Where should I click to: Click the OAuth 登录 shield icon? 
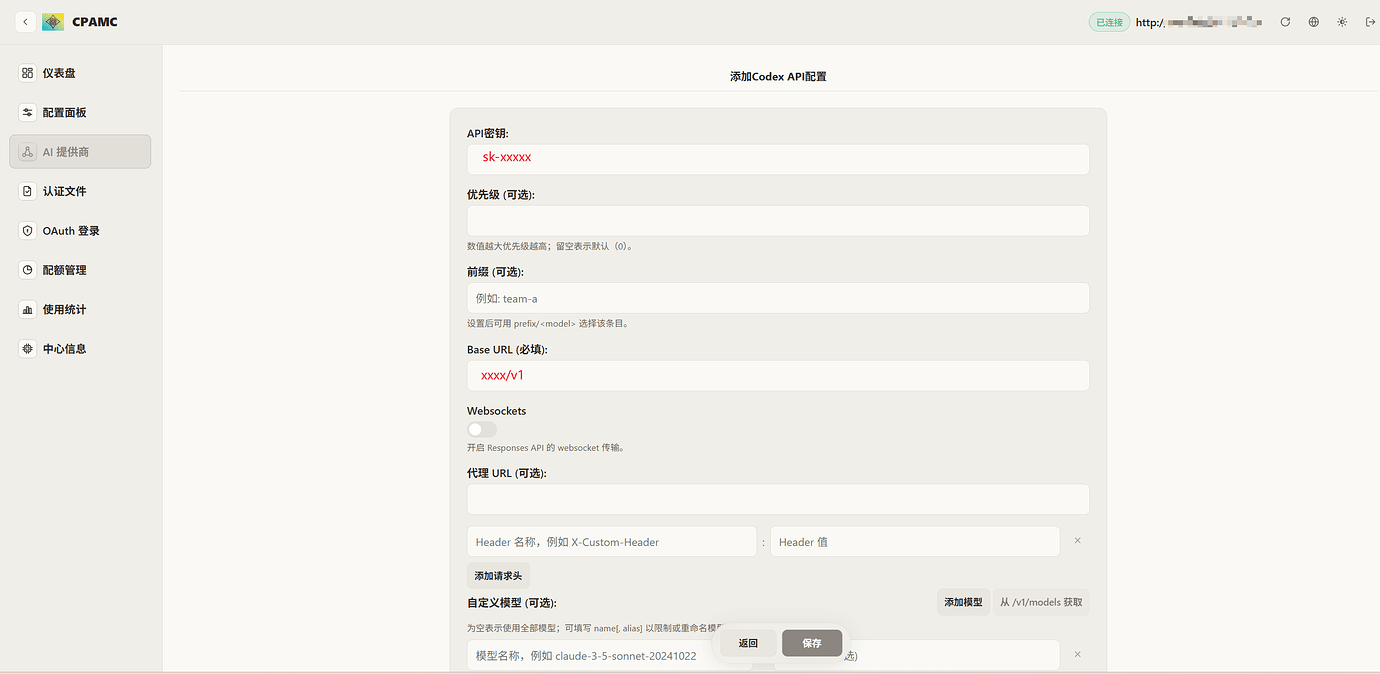pyautogui.click(x=28, y=231)
